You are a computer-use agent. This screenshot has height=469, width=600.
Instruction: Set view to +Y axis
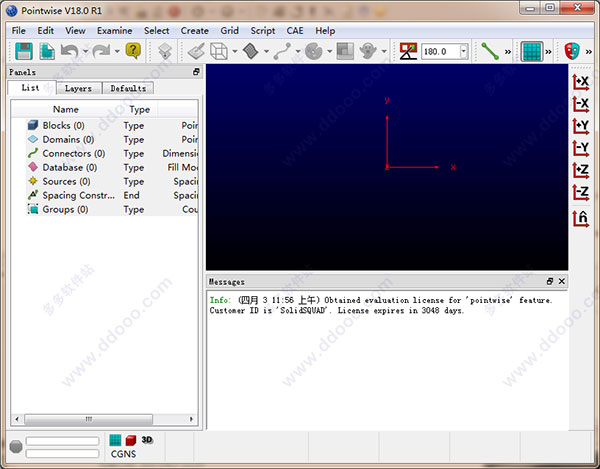point(580,126)
